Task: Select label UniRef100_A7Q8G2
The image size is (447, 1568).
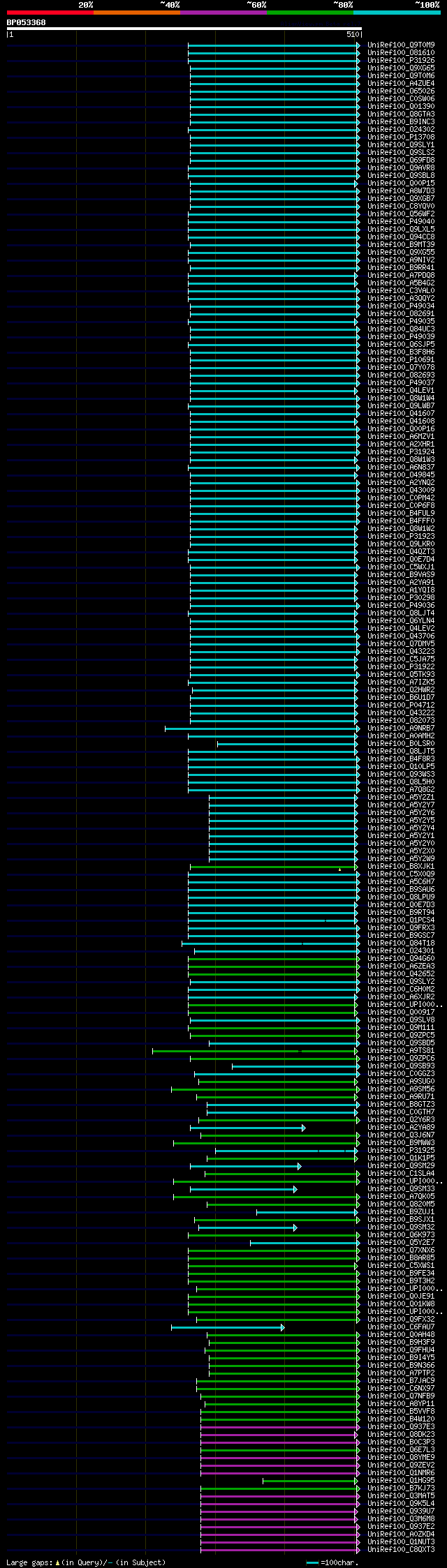Action: [x=401, y=790]
